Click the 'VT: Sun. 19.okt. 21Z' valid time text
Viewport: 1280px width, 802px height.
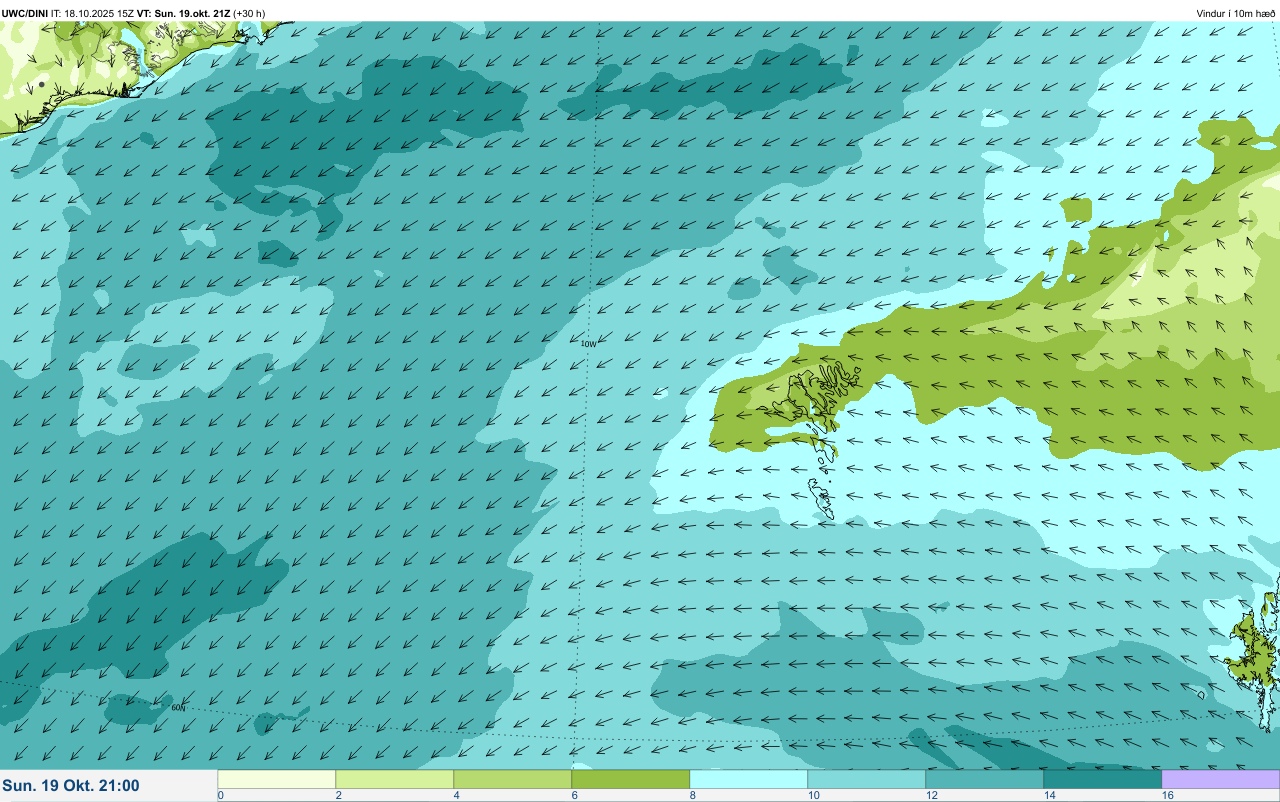(x=183, y=13)
